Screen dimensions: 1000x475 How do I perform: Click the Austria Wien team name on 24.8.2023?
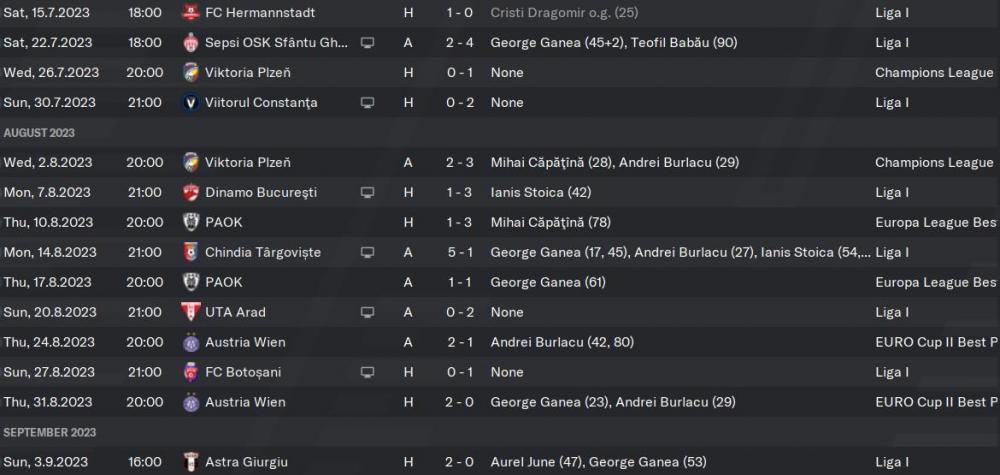coord(245,342)
